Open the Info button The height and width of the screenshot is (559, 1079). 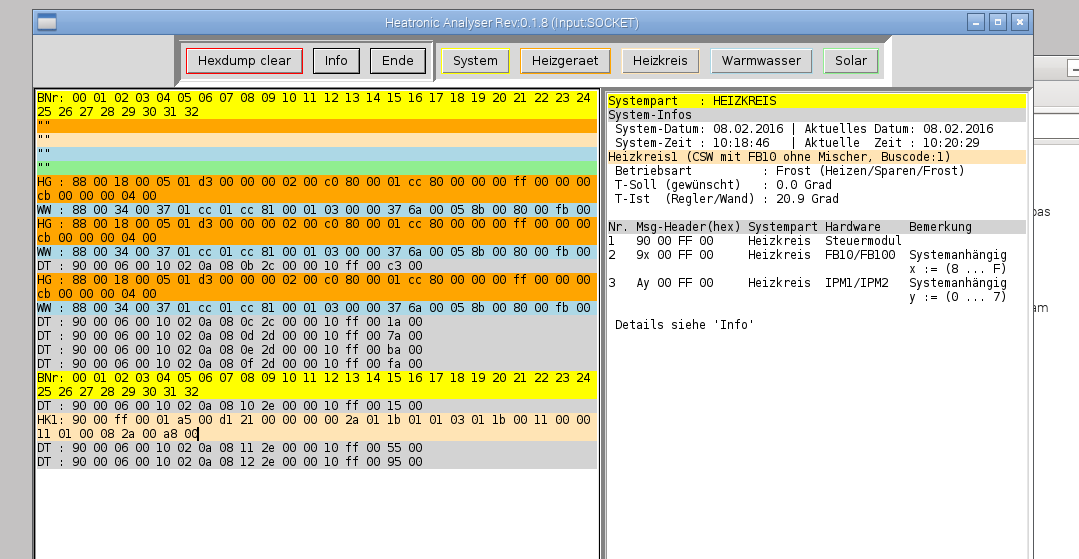pyautogui.click(x=336, y=61)
